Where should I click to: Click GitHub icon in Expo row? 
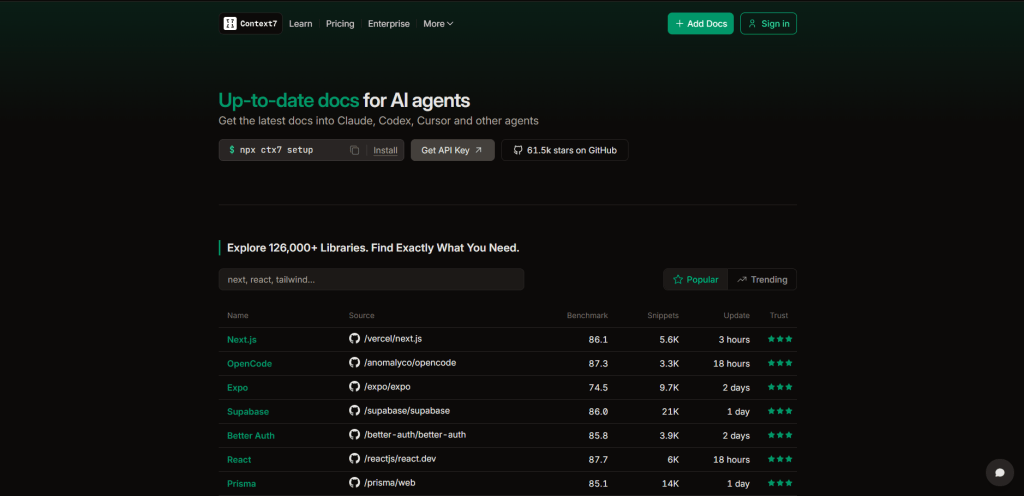pos(355,386)
